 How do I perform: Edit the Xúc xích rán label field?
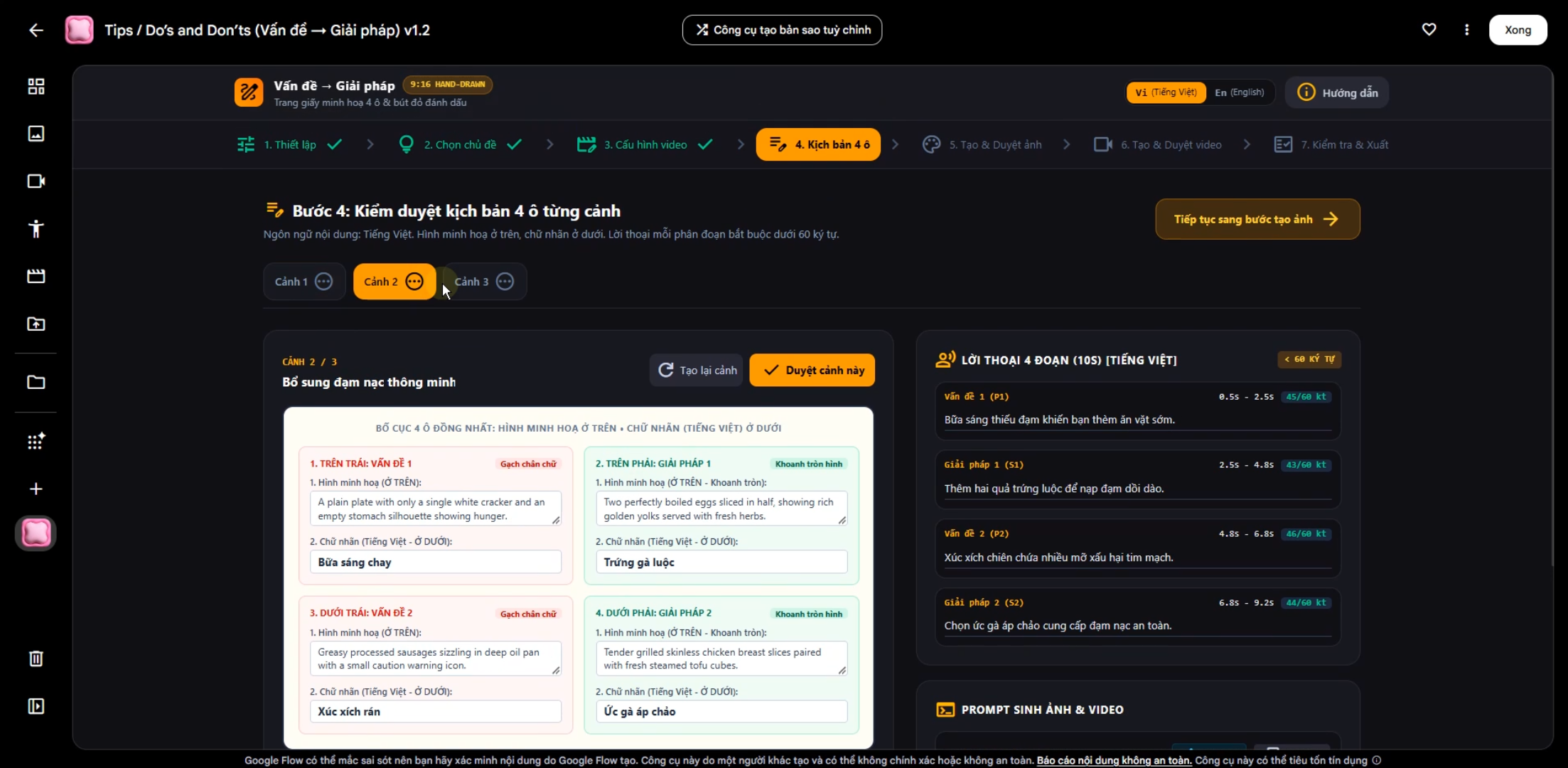436,711
